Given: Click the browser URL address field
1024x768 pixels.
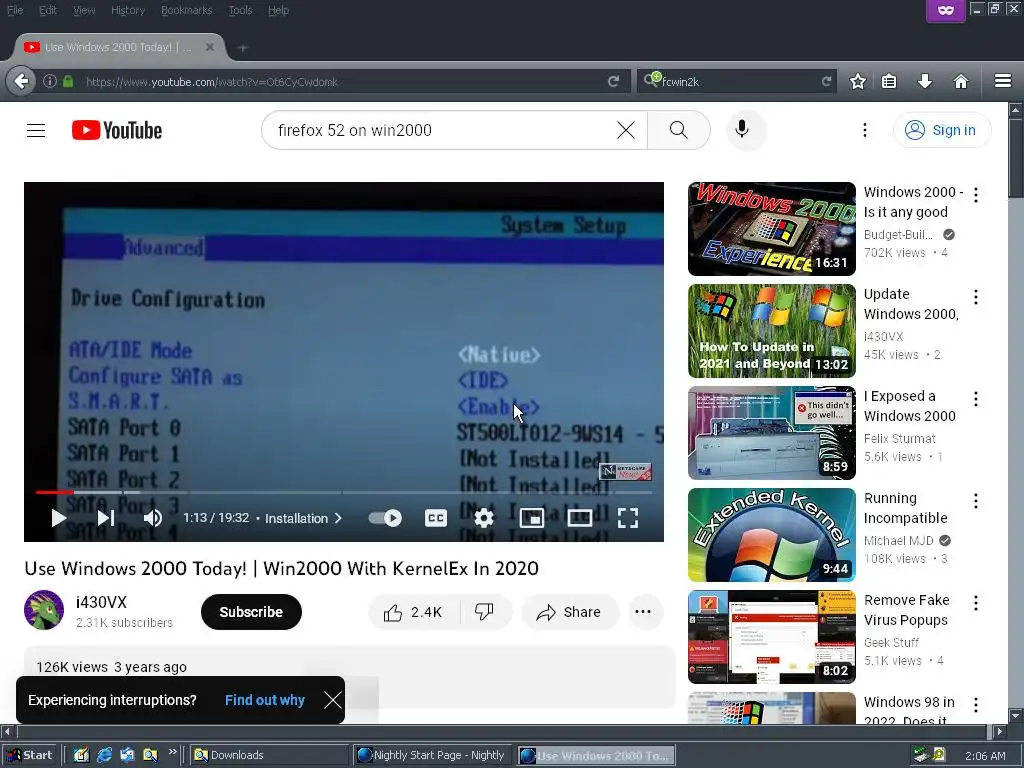Looking at the screenshot, I should [340, 82].
